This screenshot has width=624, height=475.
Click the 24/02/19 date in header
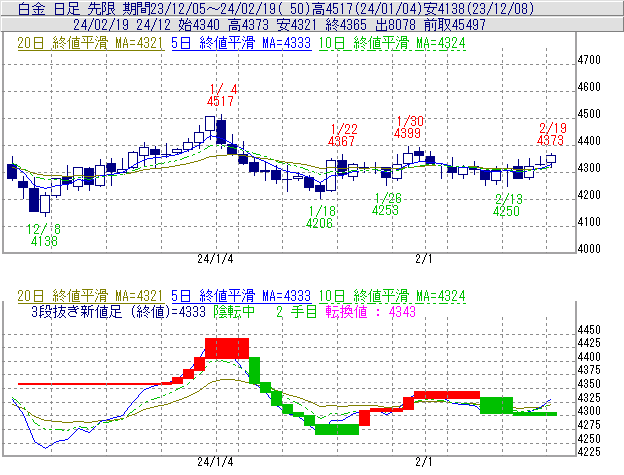tap(101, 25)
